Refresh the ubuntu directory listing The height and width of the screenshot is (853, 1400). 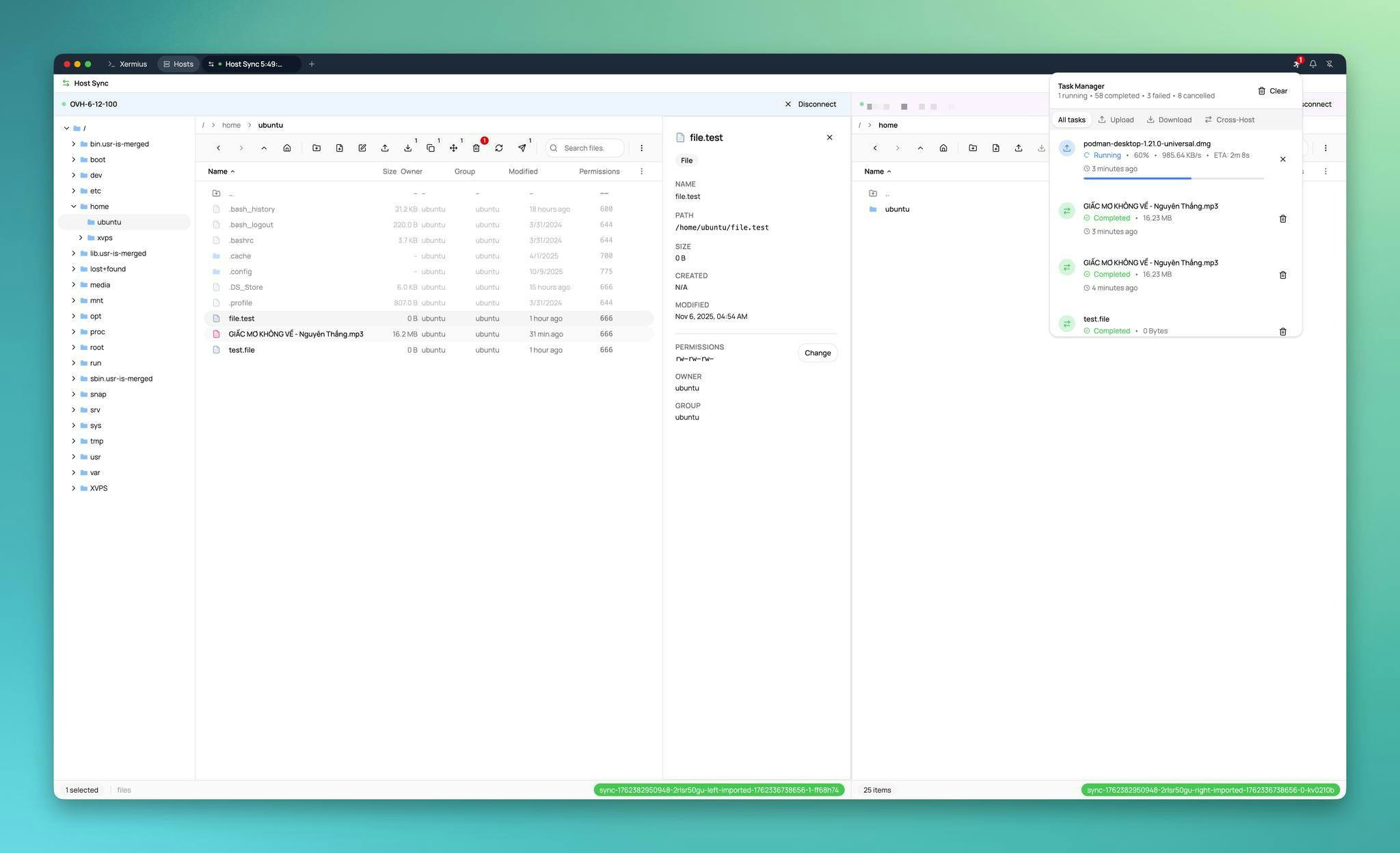click(x=499, y=148)
